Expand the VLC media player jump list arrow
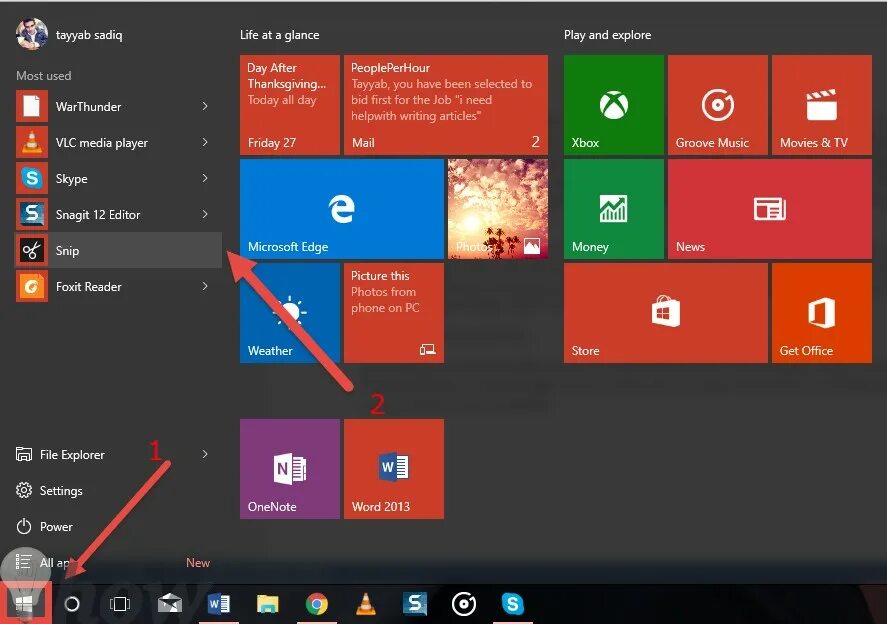This screenshot has width=887, height=624. click(205, 143)
